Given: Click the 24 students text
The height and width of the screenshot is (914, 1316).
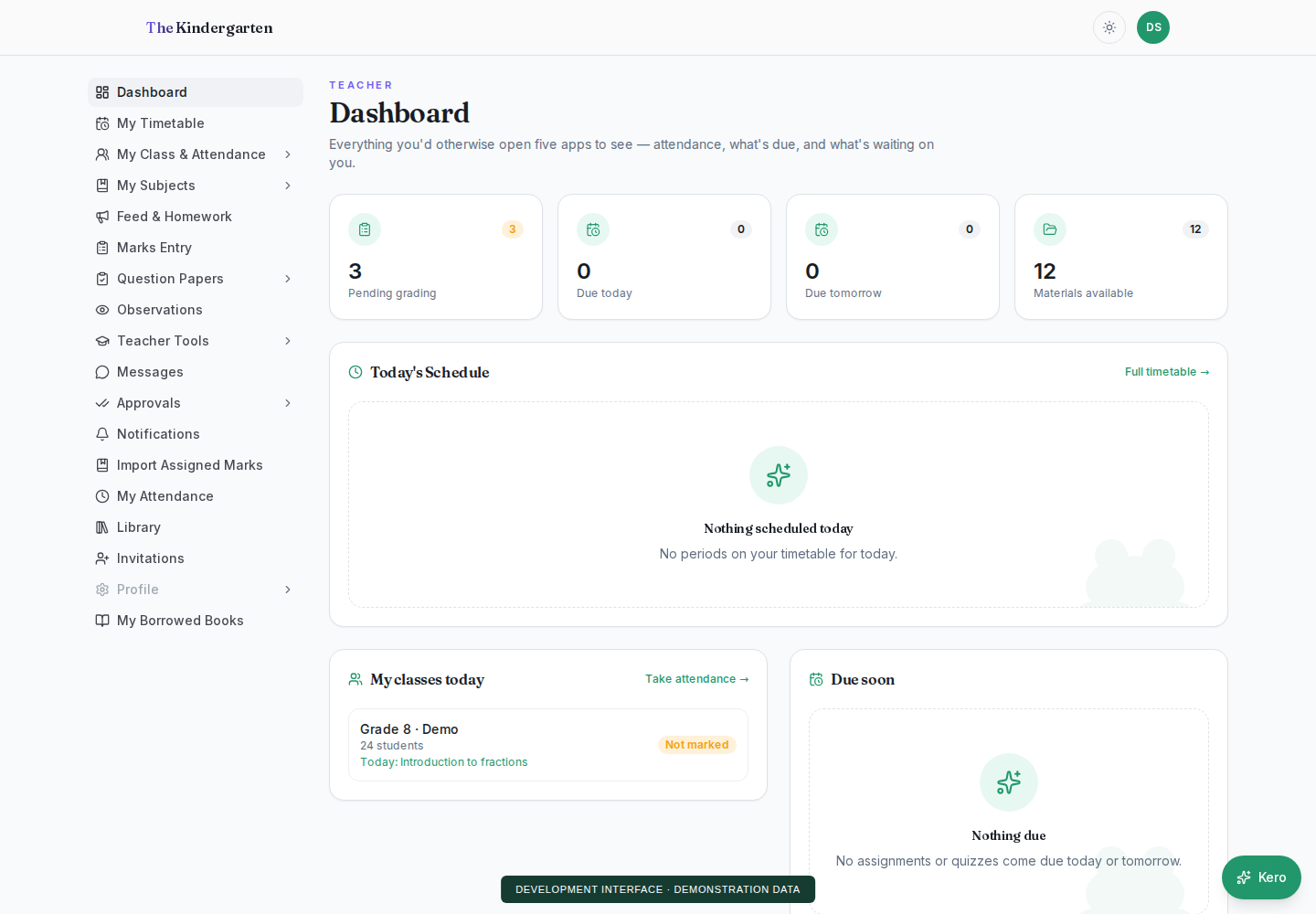Looking at the screenshot, I should 392,746.
